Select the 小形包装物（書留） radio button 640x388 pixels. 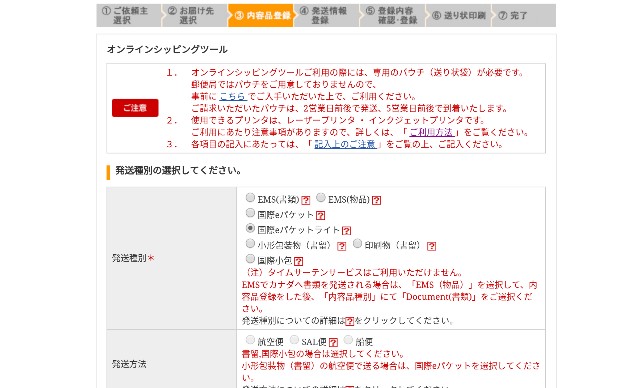(x=250, y=244)
